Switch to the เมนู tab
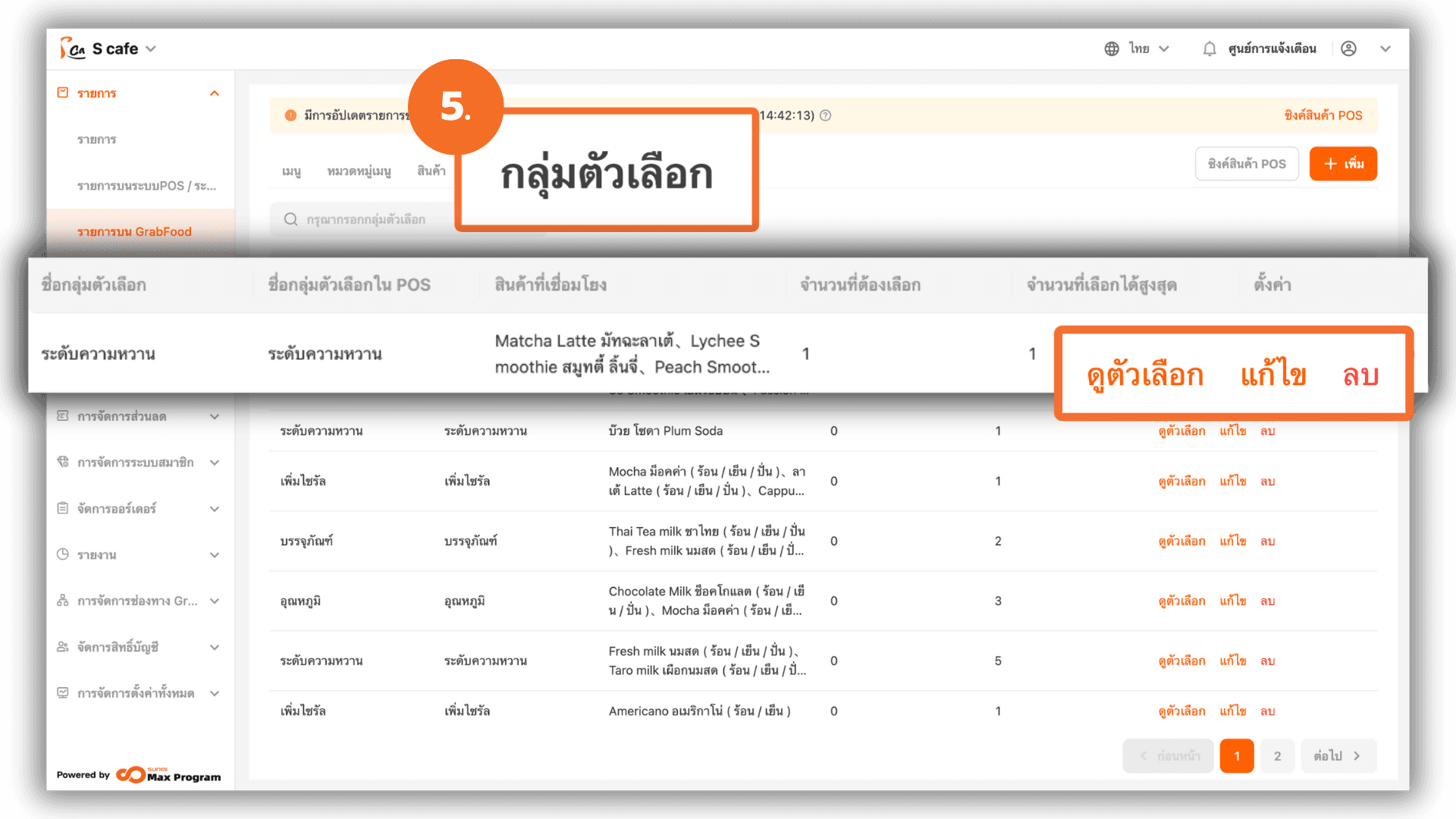Viewport: 1456px width, 819px height. [291, 171]
